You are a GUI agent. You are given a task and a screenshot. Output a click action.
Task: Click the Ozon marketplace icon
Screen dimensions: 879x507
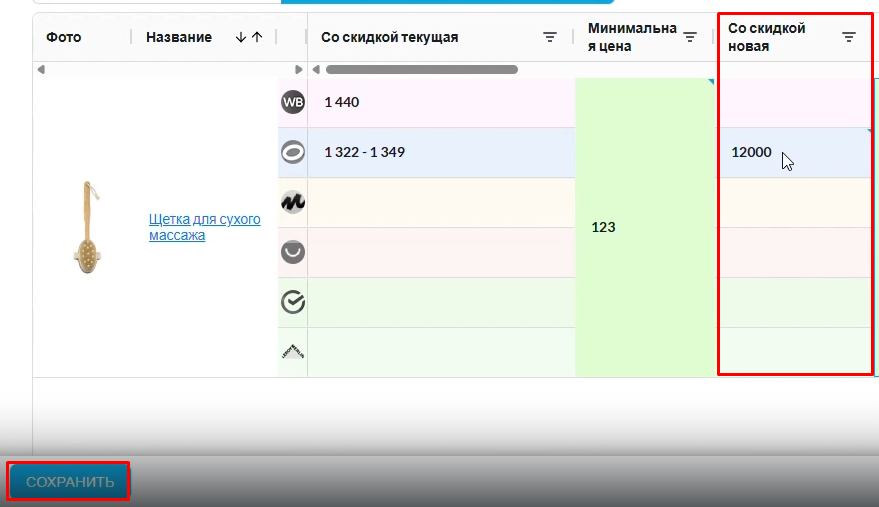pos(292,152)
